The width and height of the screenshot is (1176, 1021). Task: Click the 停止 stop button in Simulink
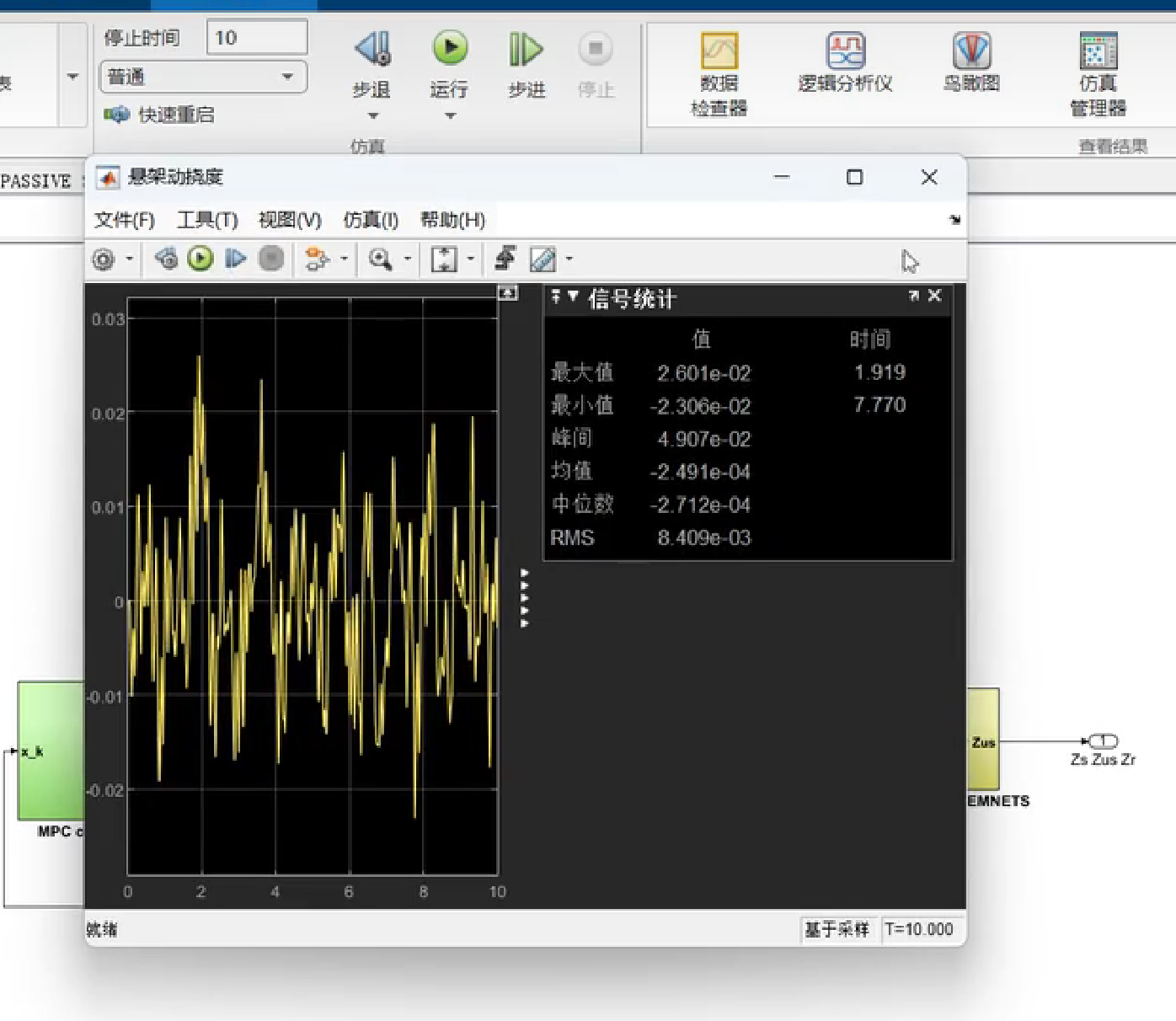pyautogui.click(x=596, y=65)
